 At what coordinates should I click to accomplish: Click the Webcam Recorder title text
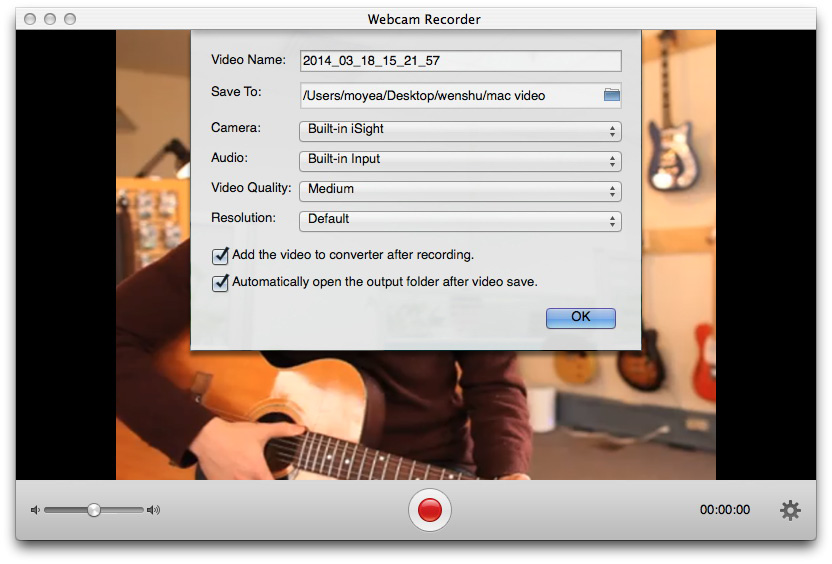(x=424, y=20)
